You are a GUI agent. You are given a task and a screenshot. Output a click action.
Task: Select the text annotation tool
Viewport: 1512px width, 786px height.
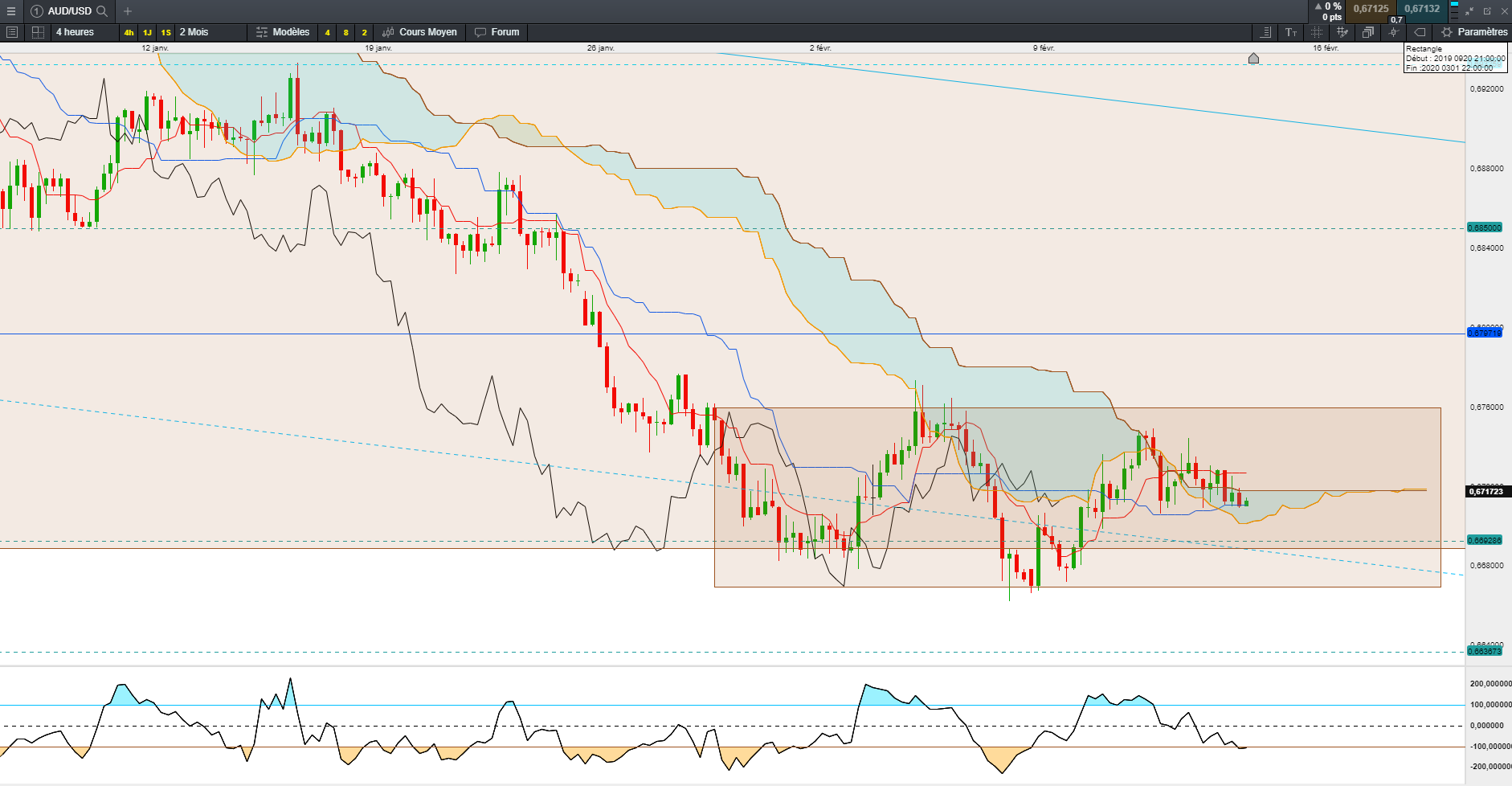pyautogui.click(x=1291, y=32)
